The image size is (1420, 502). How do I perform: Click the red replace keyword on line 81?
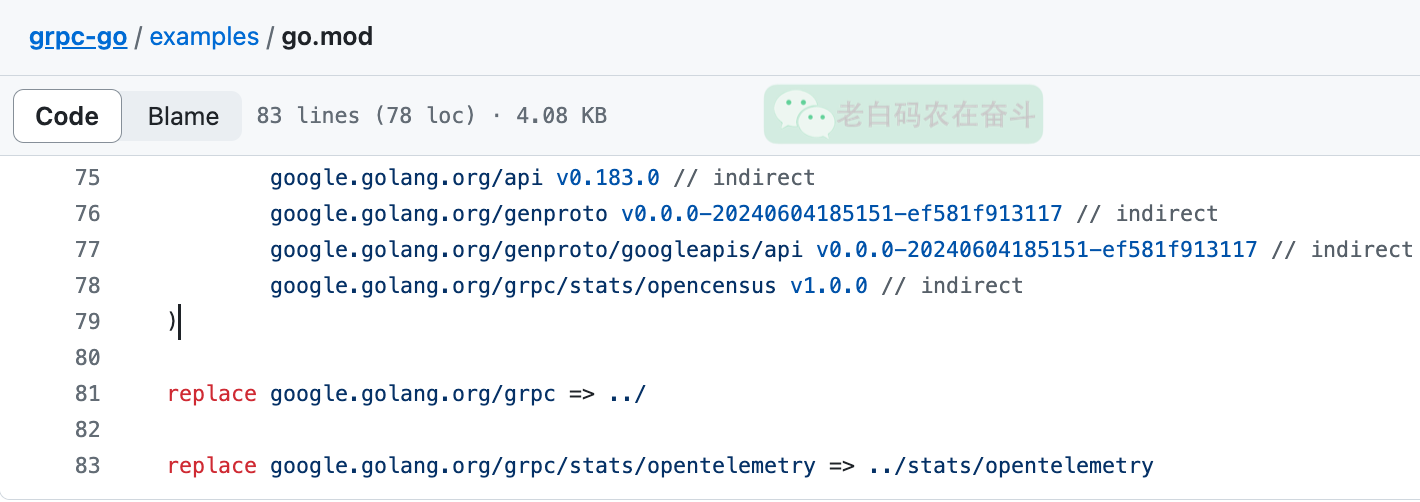coord(212,394)
